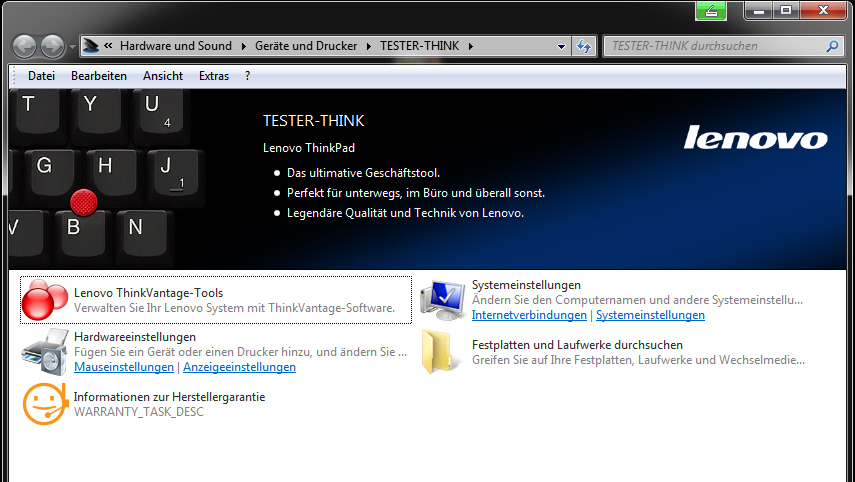Click the search magnifier icon
Viewport: 855px width, 482px height.
coord(832,46)
